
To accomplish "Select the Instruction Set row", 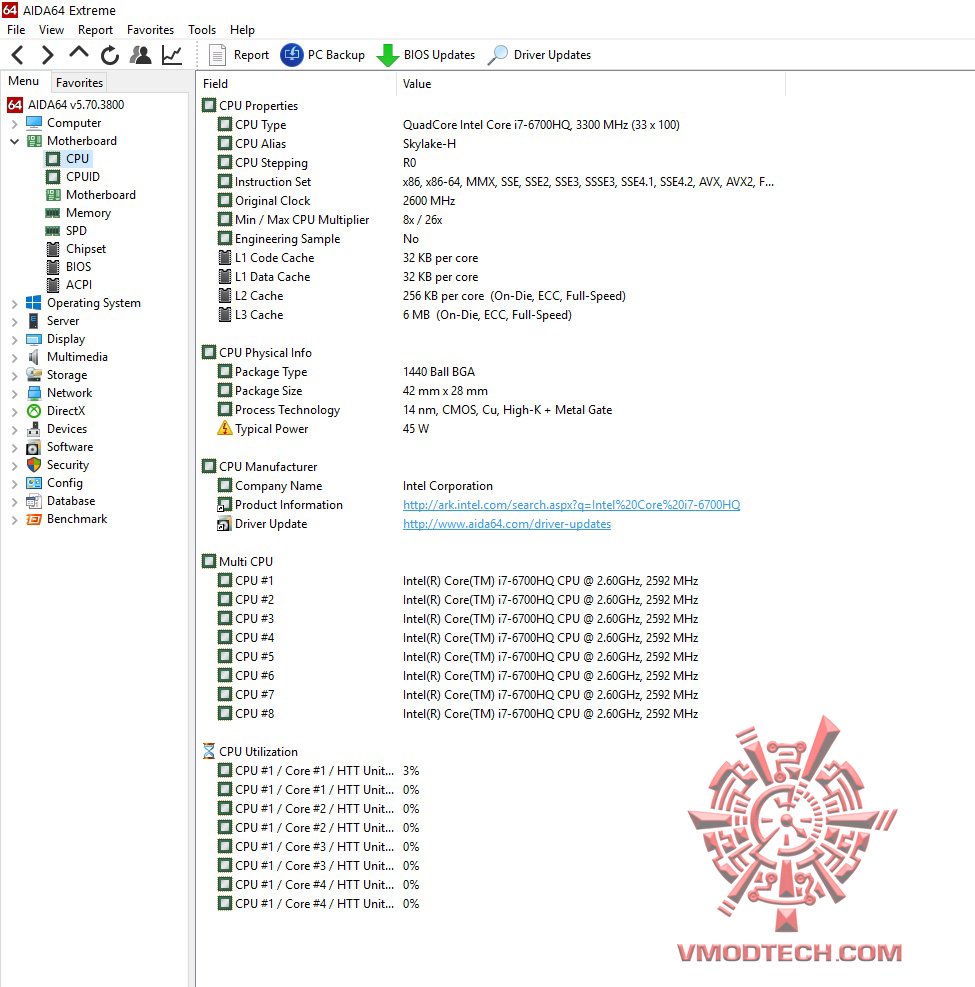I will [x=491, y=182].
